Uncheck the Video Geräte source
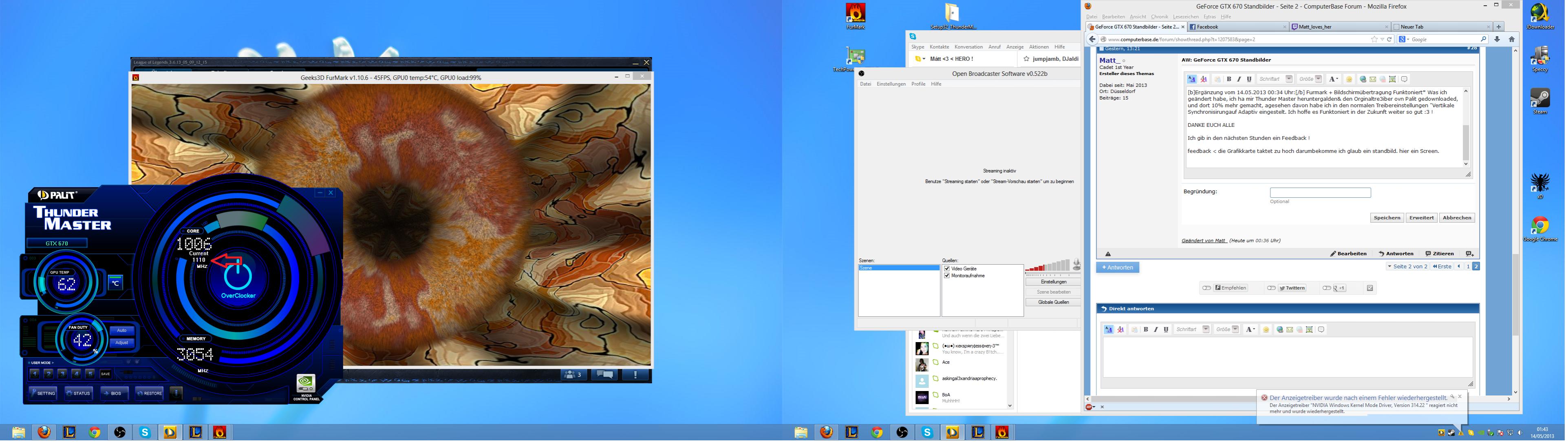This screenshot has width=1568, height=442. click(947, 268)
